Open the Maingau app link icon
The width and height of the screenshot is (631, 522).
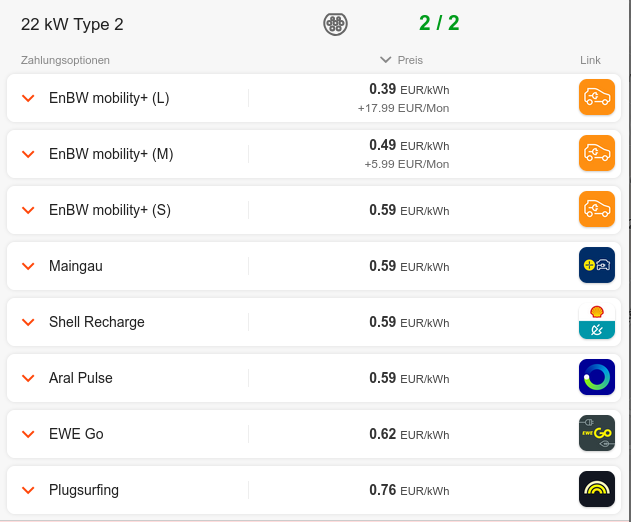tap(597, 265)
